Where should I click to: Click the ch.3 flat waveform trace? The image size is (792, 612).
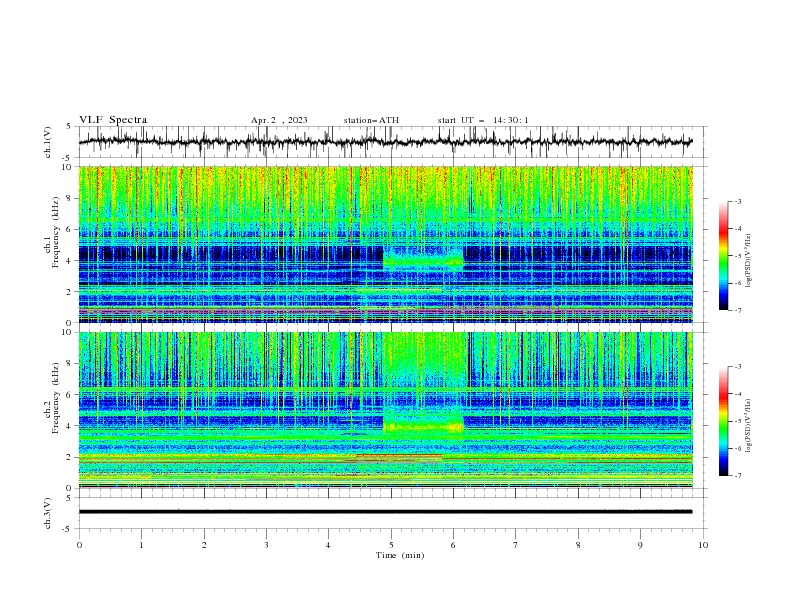(x=385, y=512)
